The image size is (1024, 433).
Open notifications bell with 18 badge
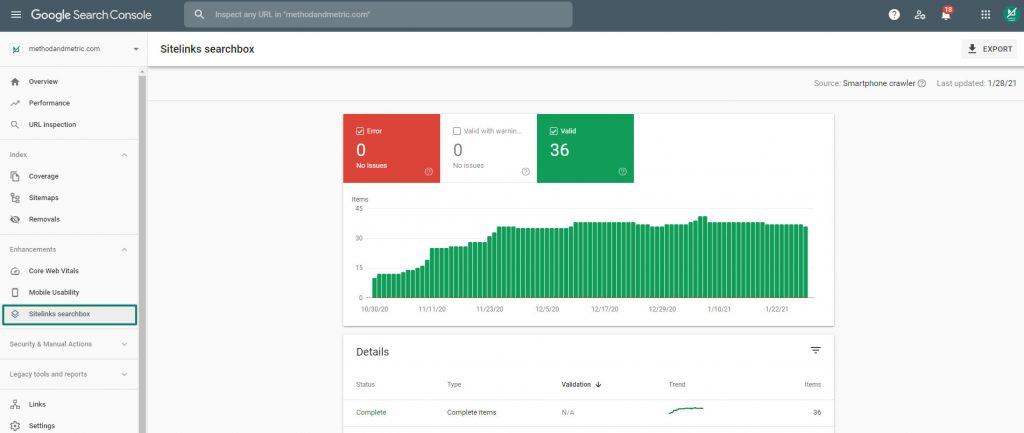(946, 14)
